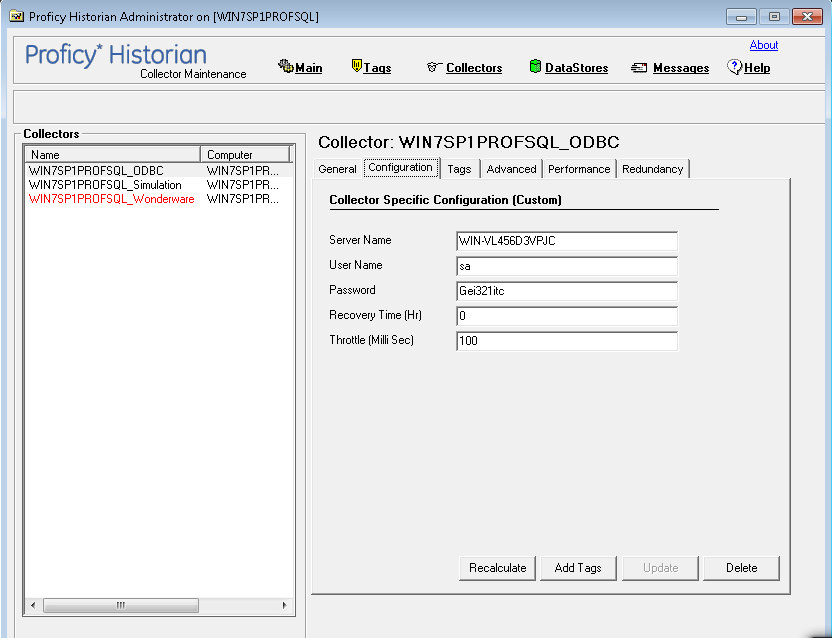Click the right scroll arrow of collectors list
The width and height of the screenshot is (832, 638).
click(x=284, y=605)
